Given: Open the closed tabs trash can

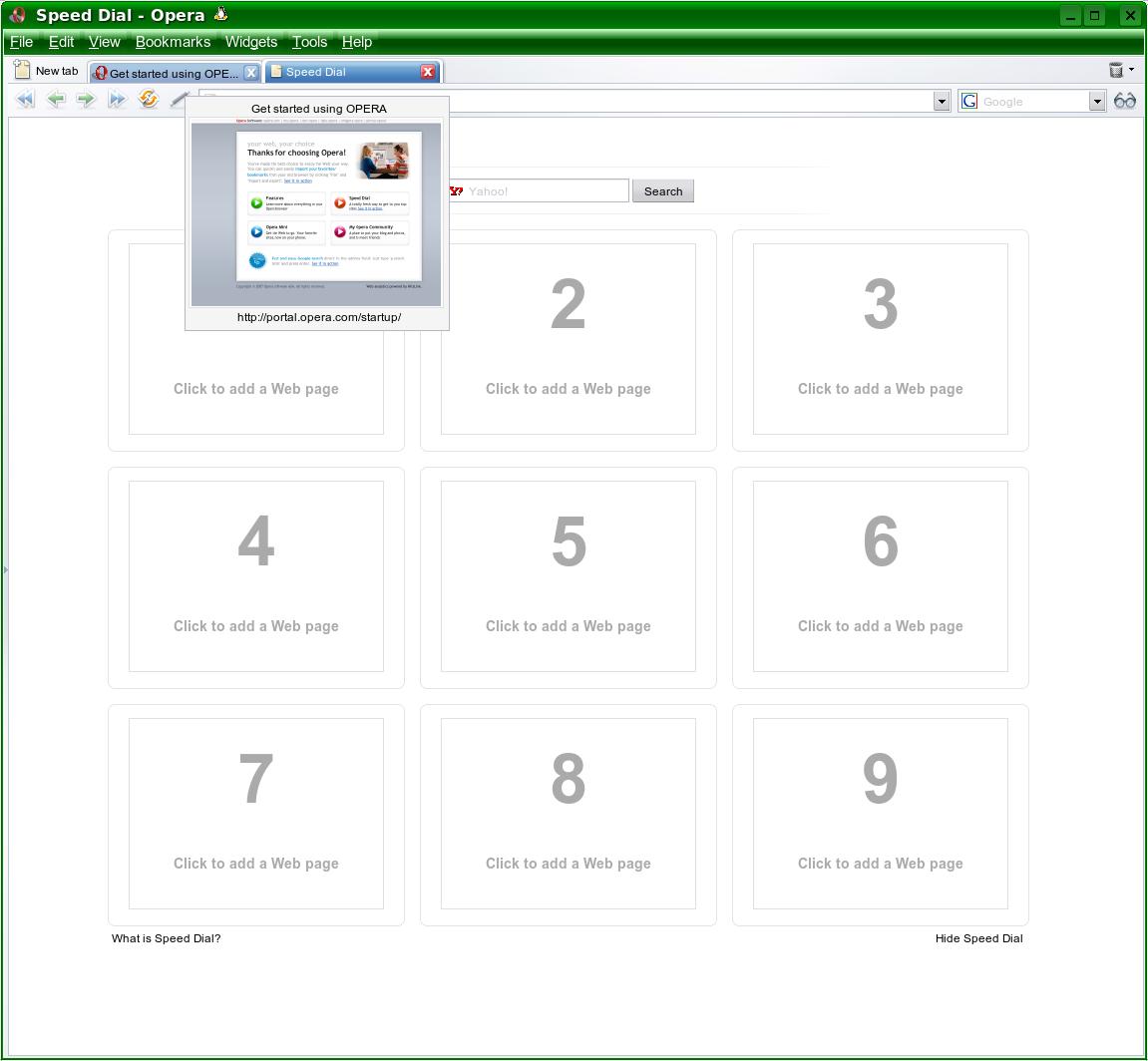Looking at the screenshot, I should [x=1116, y=70].
